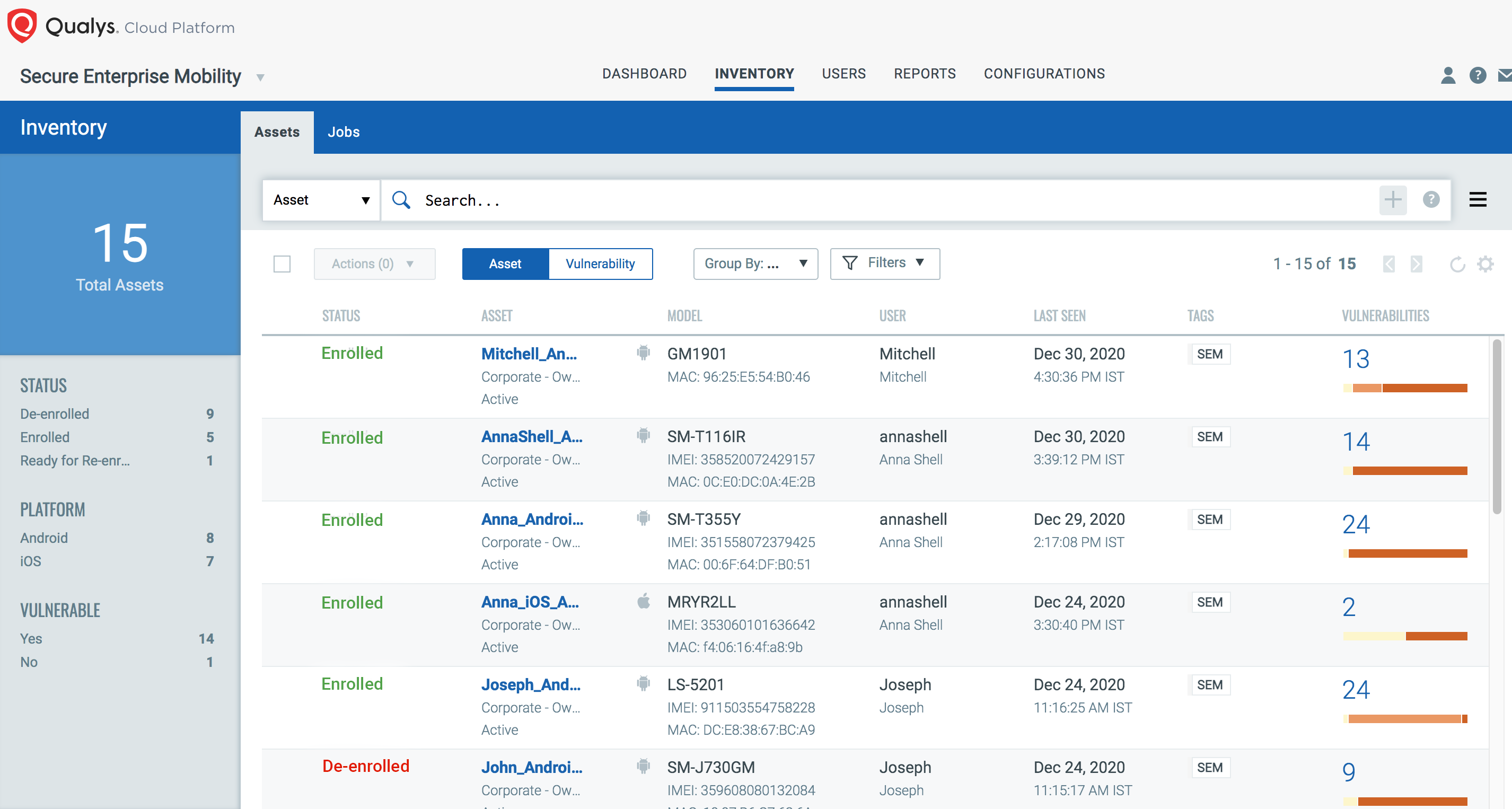Screen dimensions: 1512x809
Task: Open the Group By dropdown
Action: 755,263
